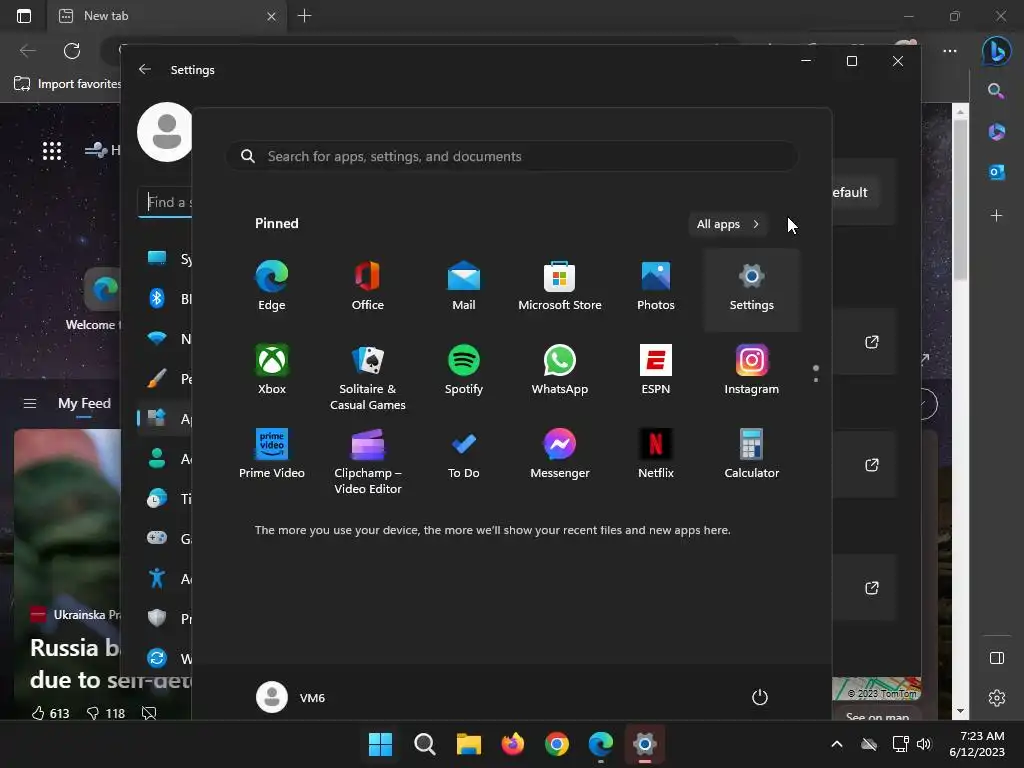Show hidden system tray icons
The width and height of the screenshot is (1024, 768).
(x=837, y=744)
